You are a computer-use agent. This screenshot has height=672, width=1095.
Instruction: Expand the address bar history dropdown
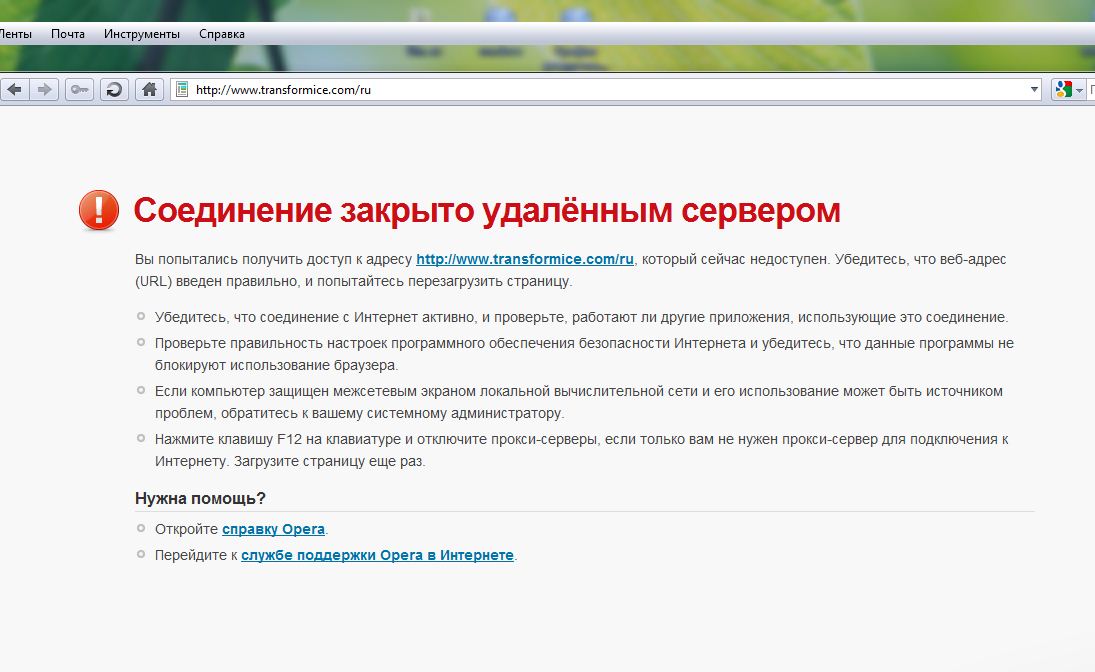coord(1034,89)
